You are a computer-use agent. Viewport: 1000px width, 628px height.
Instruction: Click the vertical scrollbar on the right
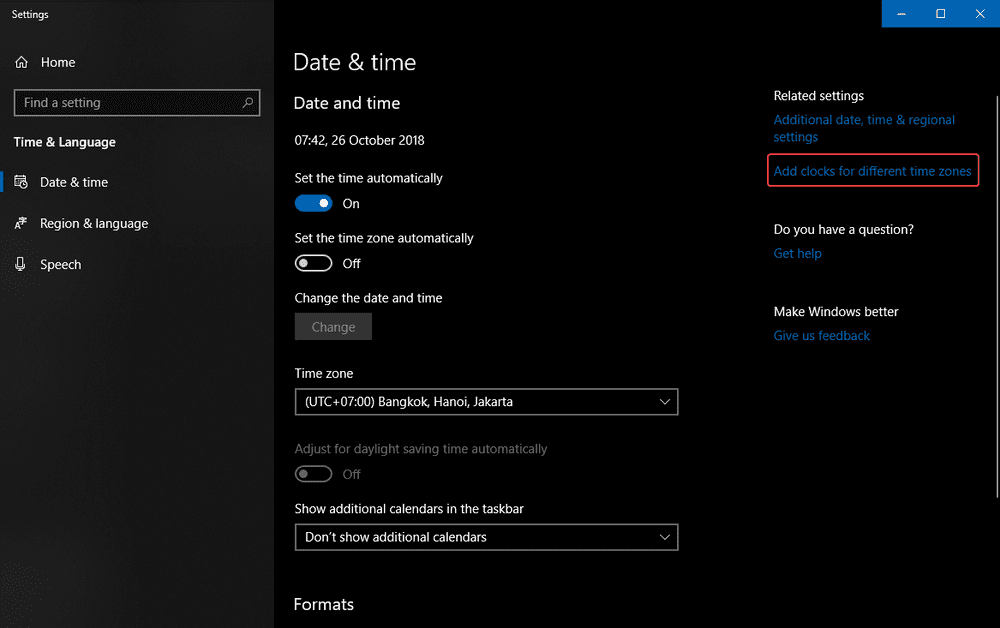(x=997, y=296)
